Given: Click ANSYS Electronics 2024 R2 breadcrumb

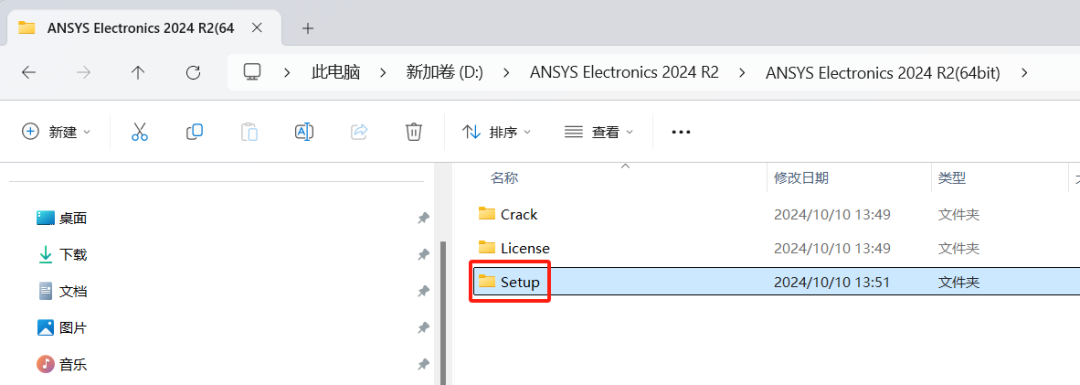Looking at the screenshot, I should click(x=624, y=72).
